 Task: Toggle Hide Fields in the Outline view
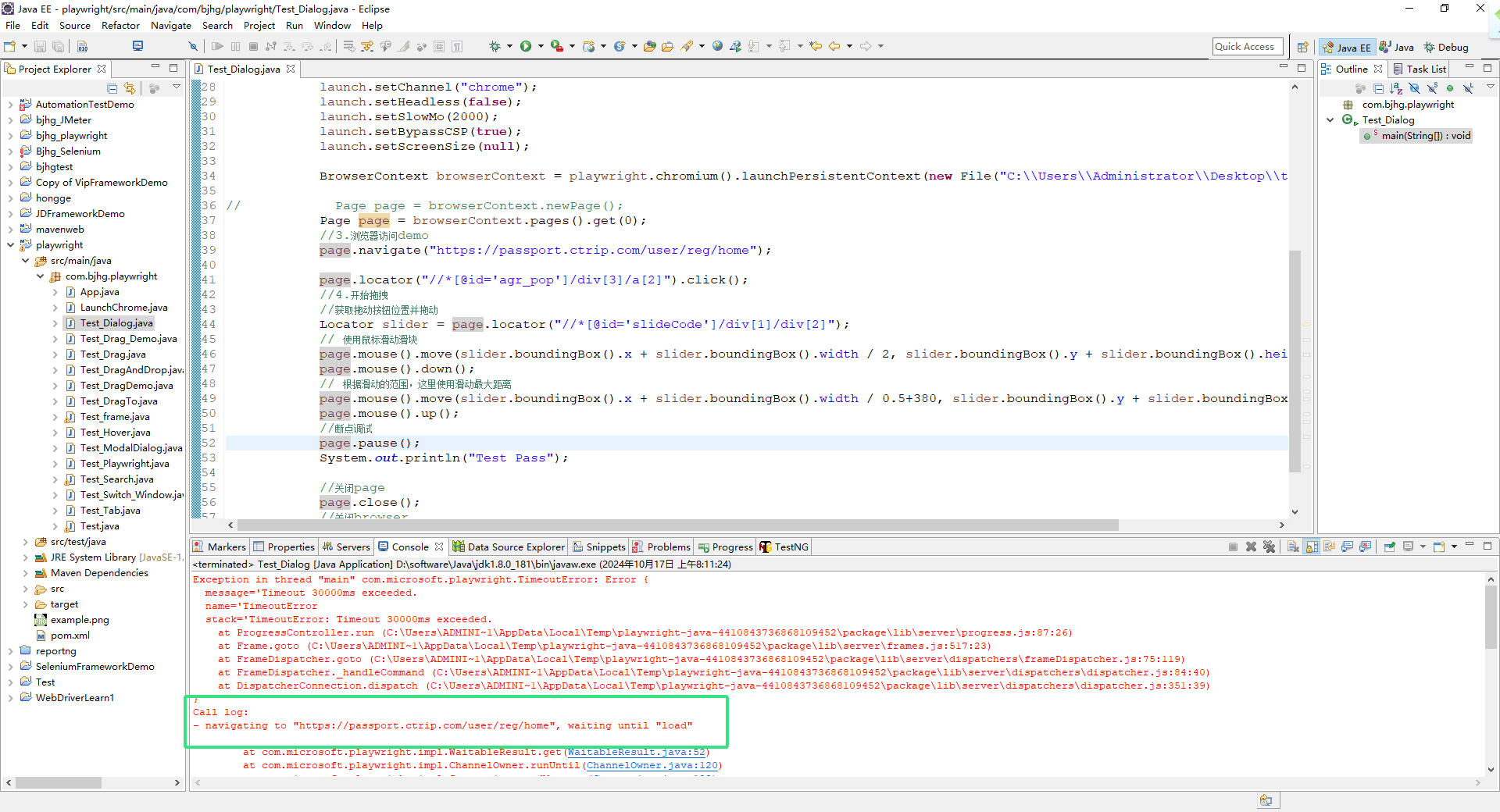pyautogui.click(x=1414, y=88)
